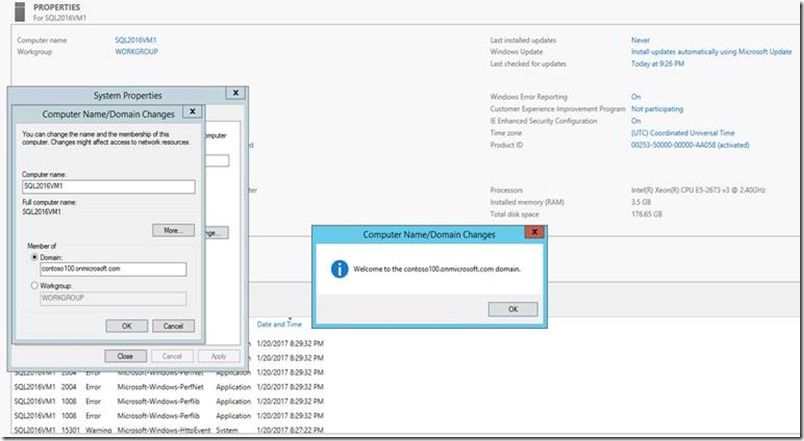
Task: Select event row 2004 Error Microsoft-Windows-PerfNet
Action: pos(169,387)
